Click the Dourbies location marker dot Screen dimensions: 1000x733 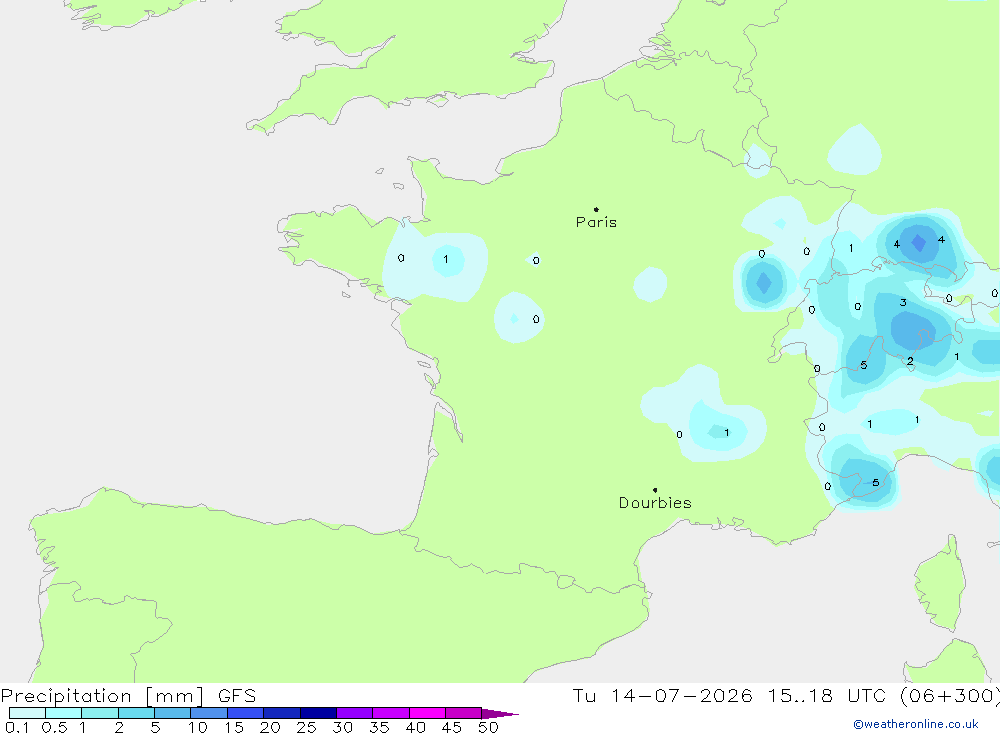pyautogui.click(x=655, y=490)
